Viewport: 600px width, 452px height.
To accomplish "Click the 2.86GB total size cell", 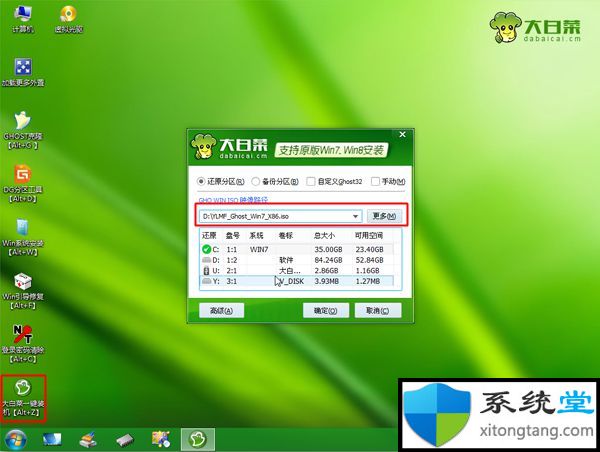I will (x=326, y=271).
